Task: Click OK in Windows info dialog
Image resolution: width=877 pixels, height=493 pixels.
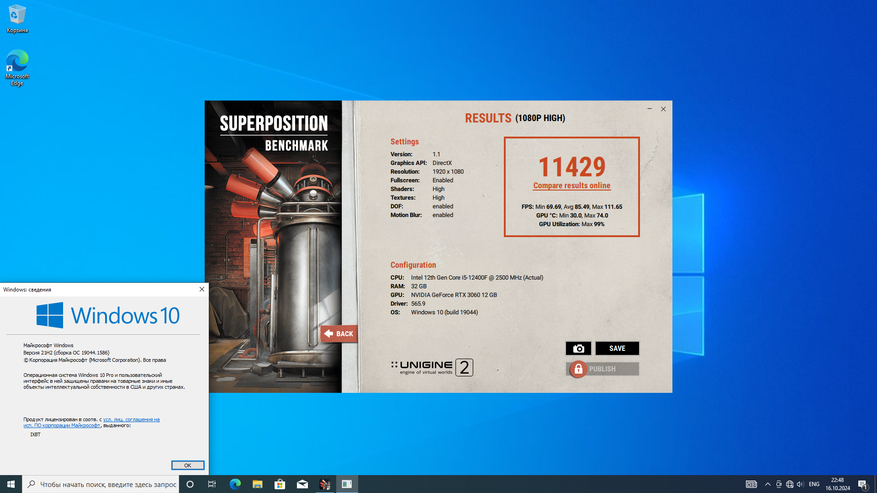Action: (187, 465)
